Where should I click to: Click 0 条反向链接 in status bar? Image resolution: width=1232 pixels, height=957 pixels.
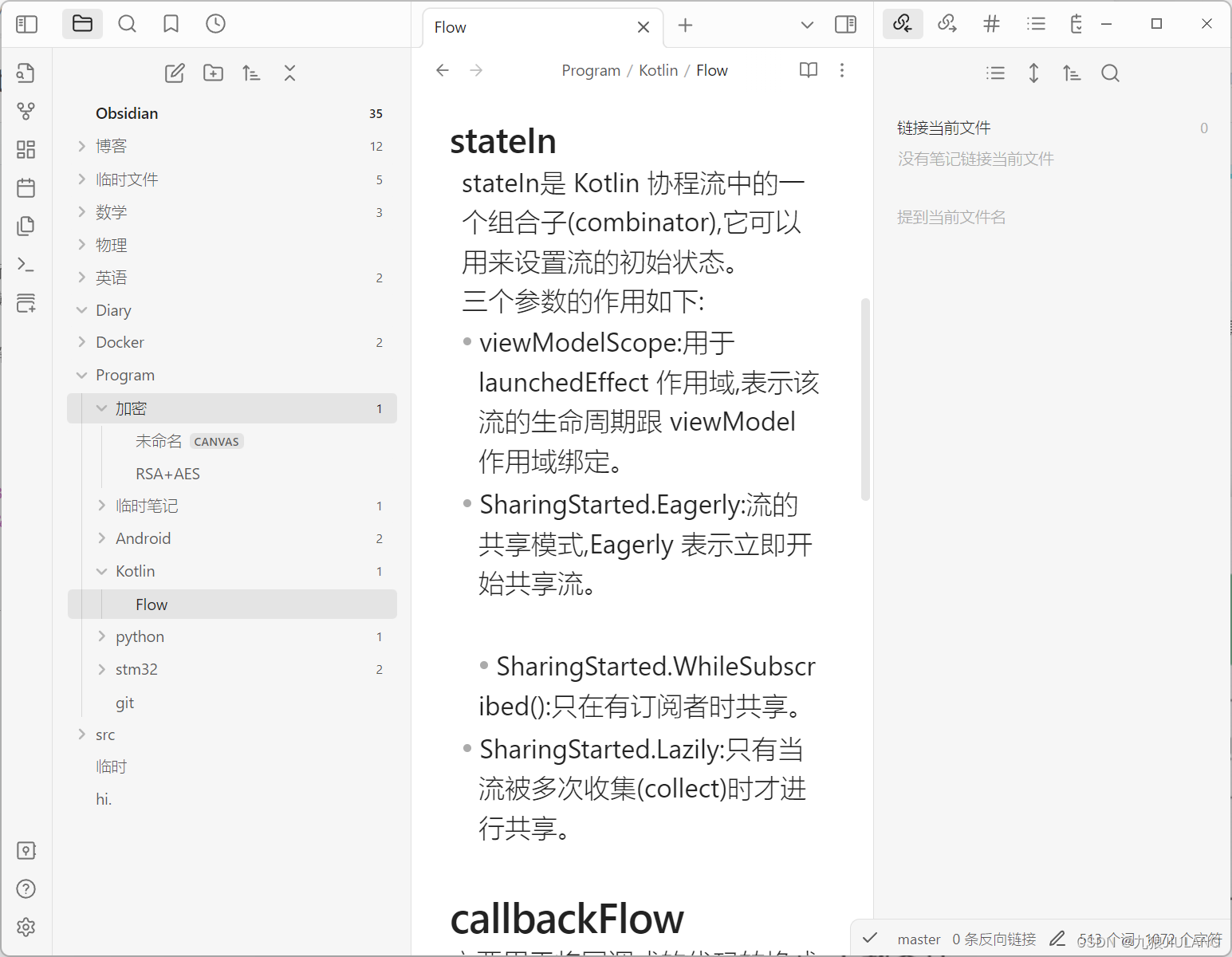click(x=994, y=939)
